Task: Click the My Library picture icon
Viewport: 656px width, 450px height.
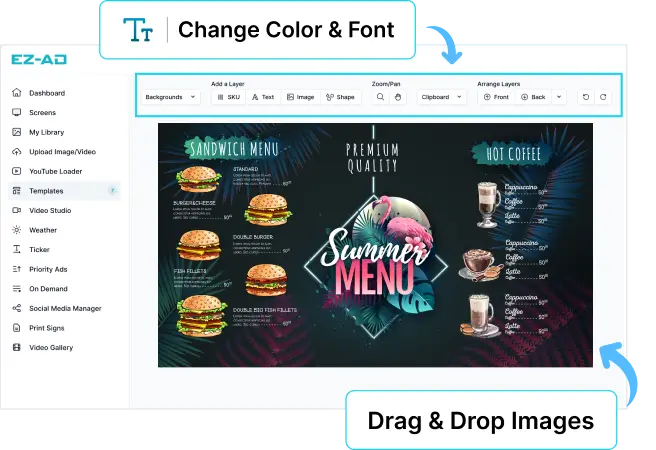Action: point(17,132)
